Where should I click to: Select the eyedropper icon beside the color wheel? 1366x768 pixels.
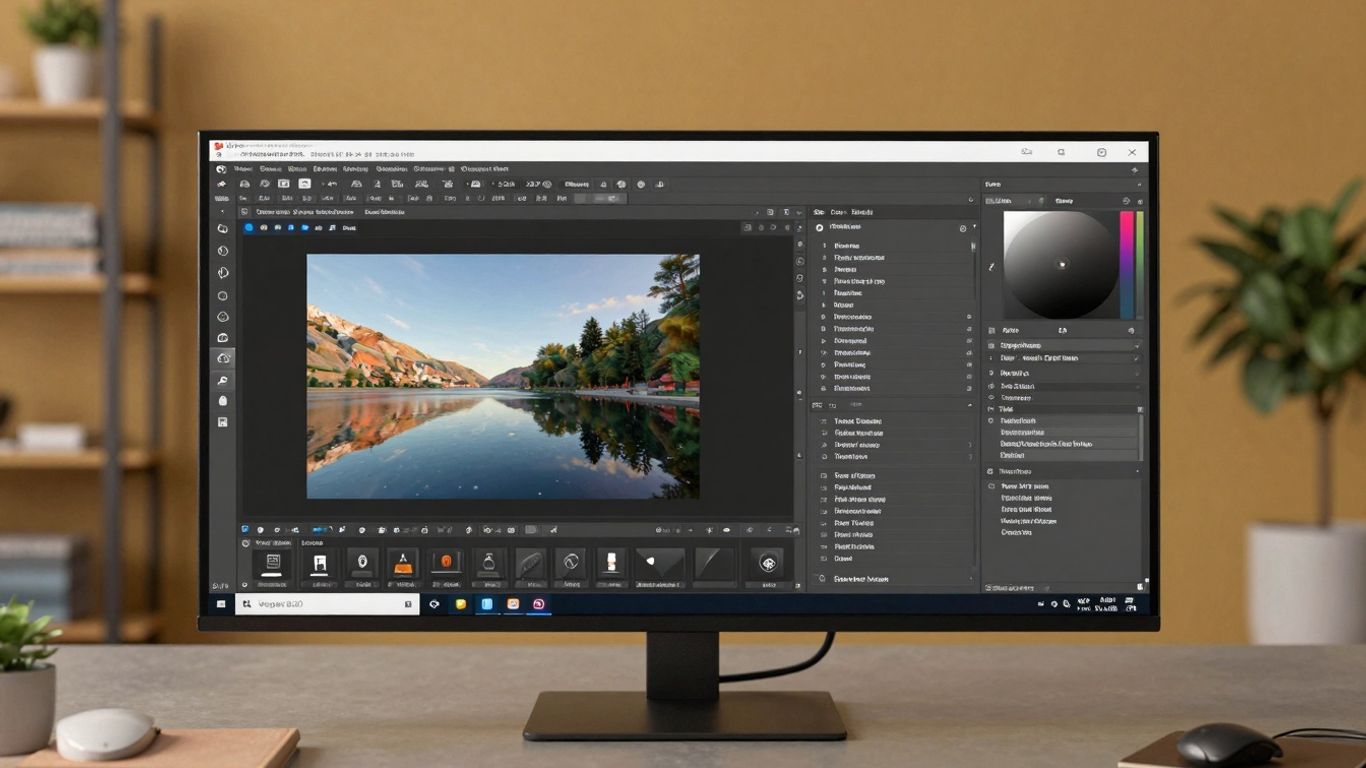[991, 266]
